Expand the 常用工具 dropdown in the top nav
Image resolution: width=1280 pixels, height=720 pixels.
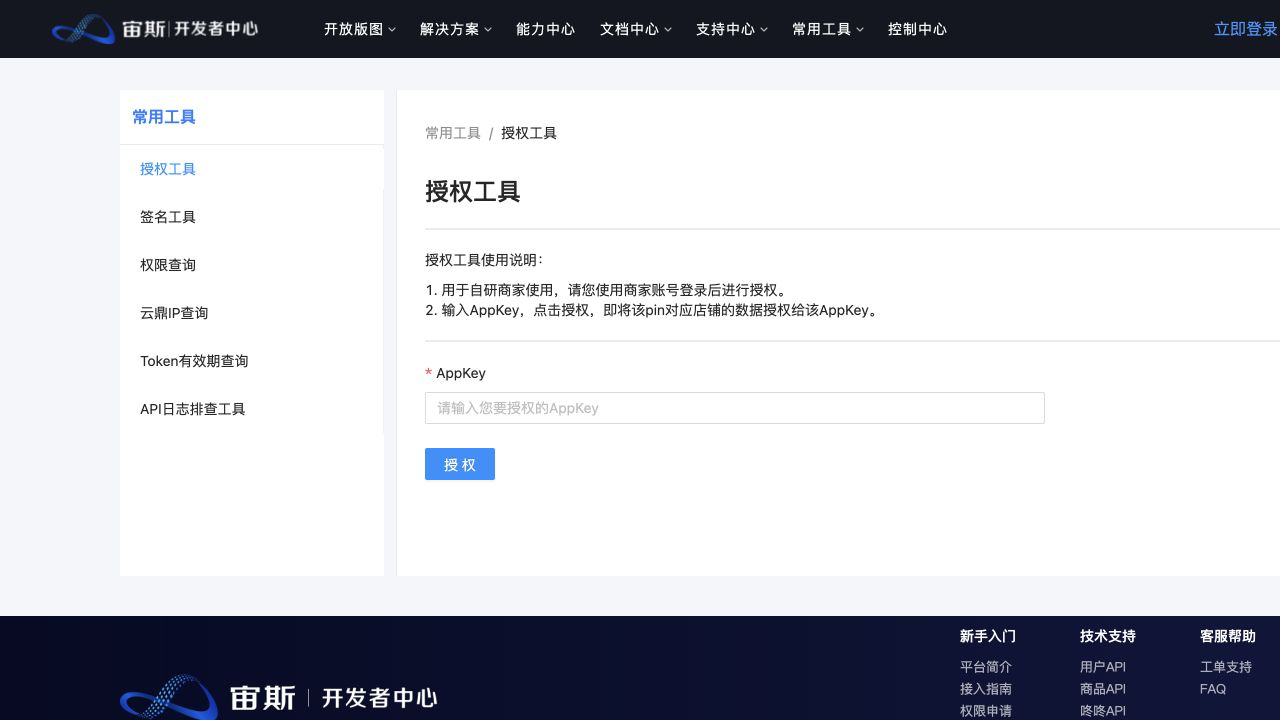828,29
